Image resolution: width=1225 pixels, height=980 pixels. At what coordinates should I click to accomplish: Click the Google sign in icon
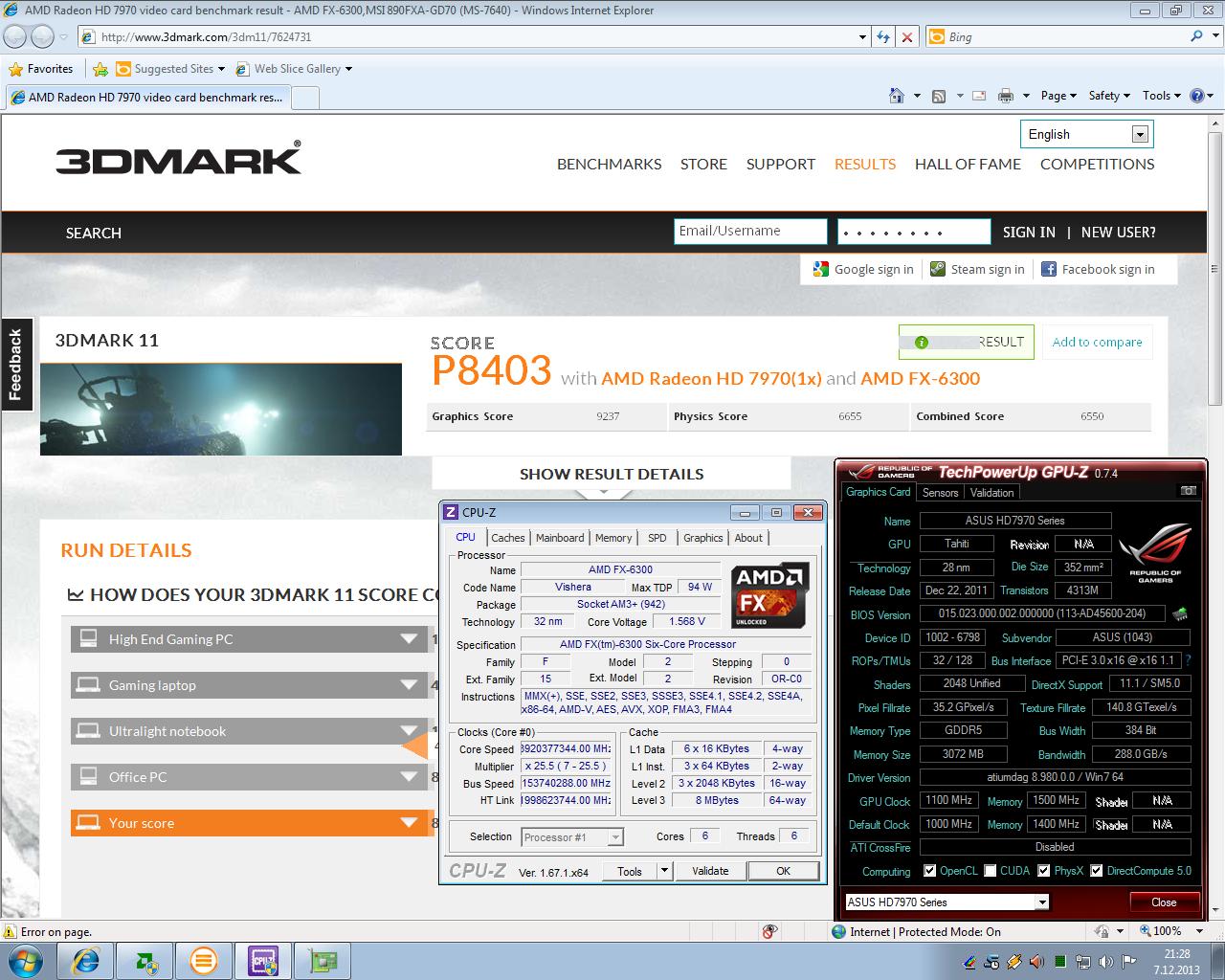click(x=820, y=270)
